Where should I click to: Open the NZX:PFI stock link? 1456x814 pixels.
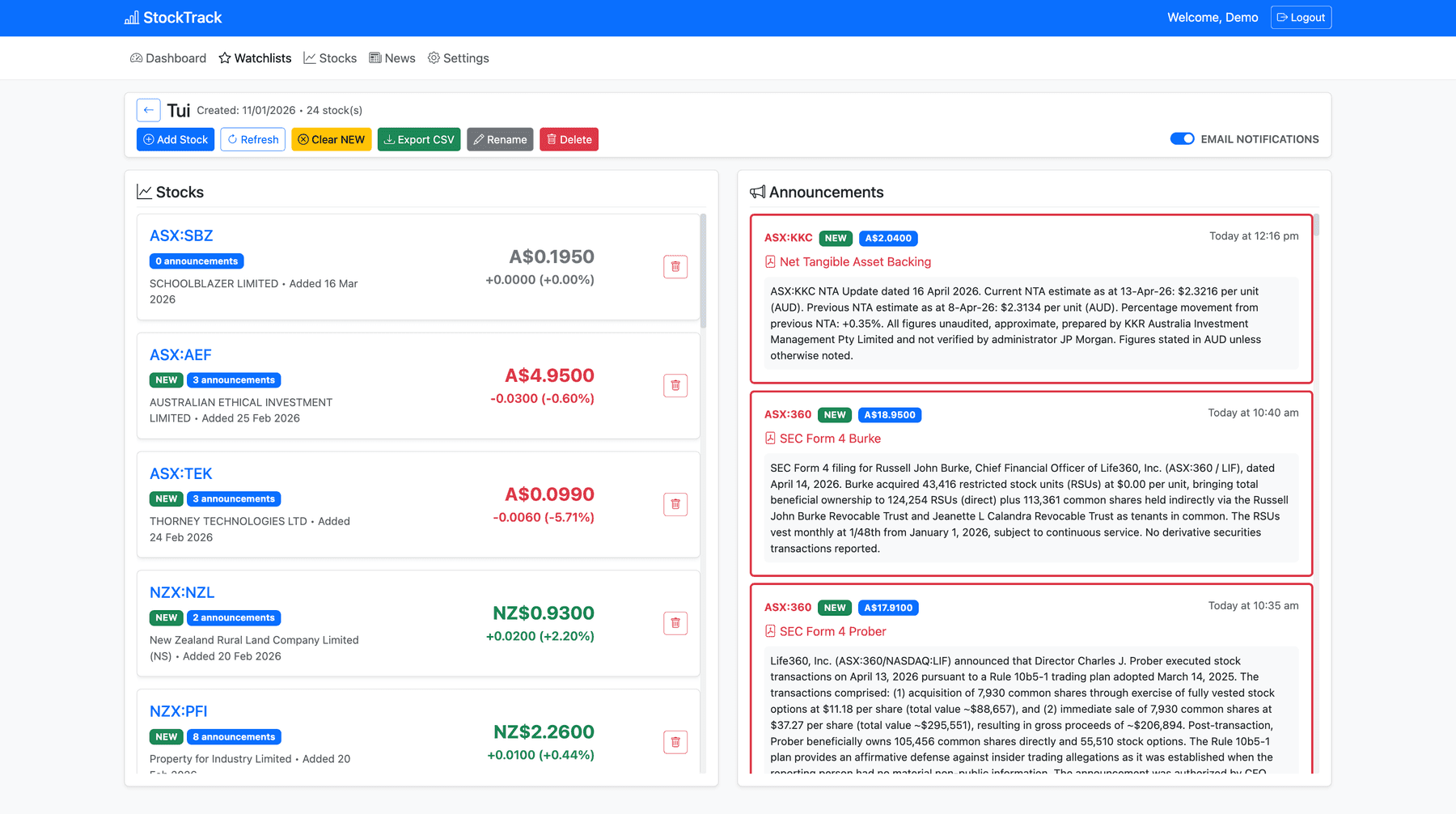click(x=179, y=711)
